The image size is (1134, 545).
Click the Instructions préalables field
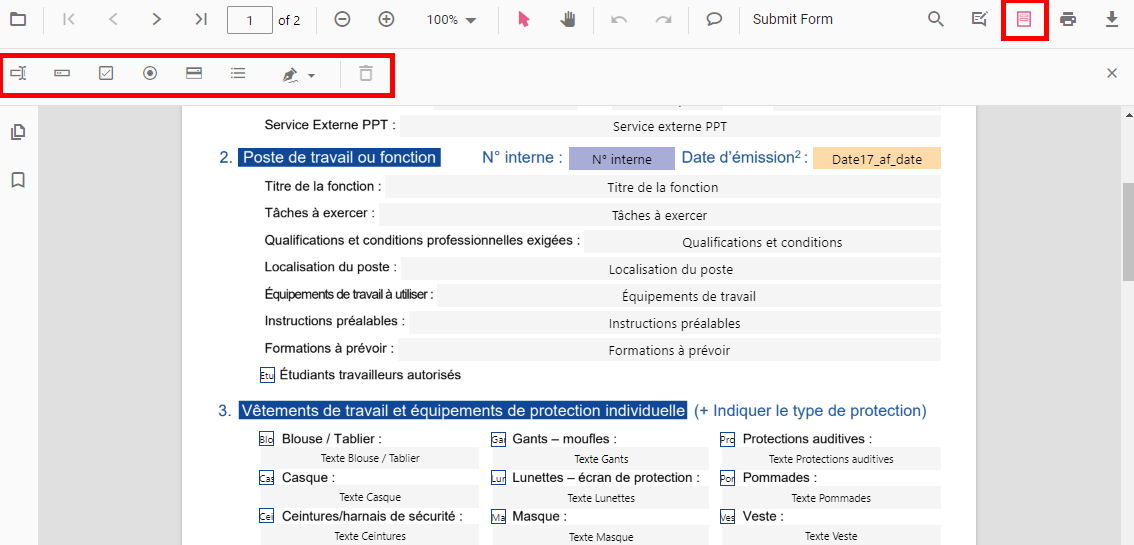tap(675, 323)
